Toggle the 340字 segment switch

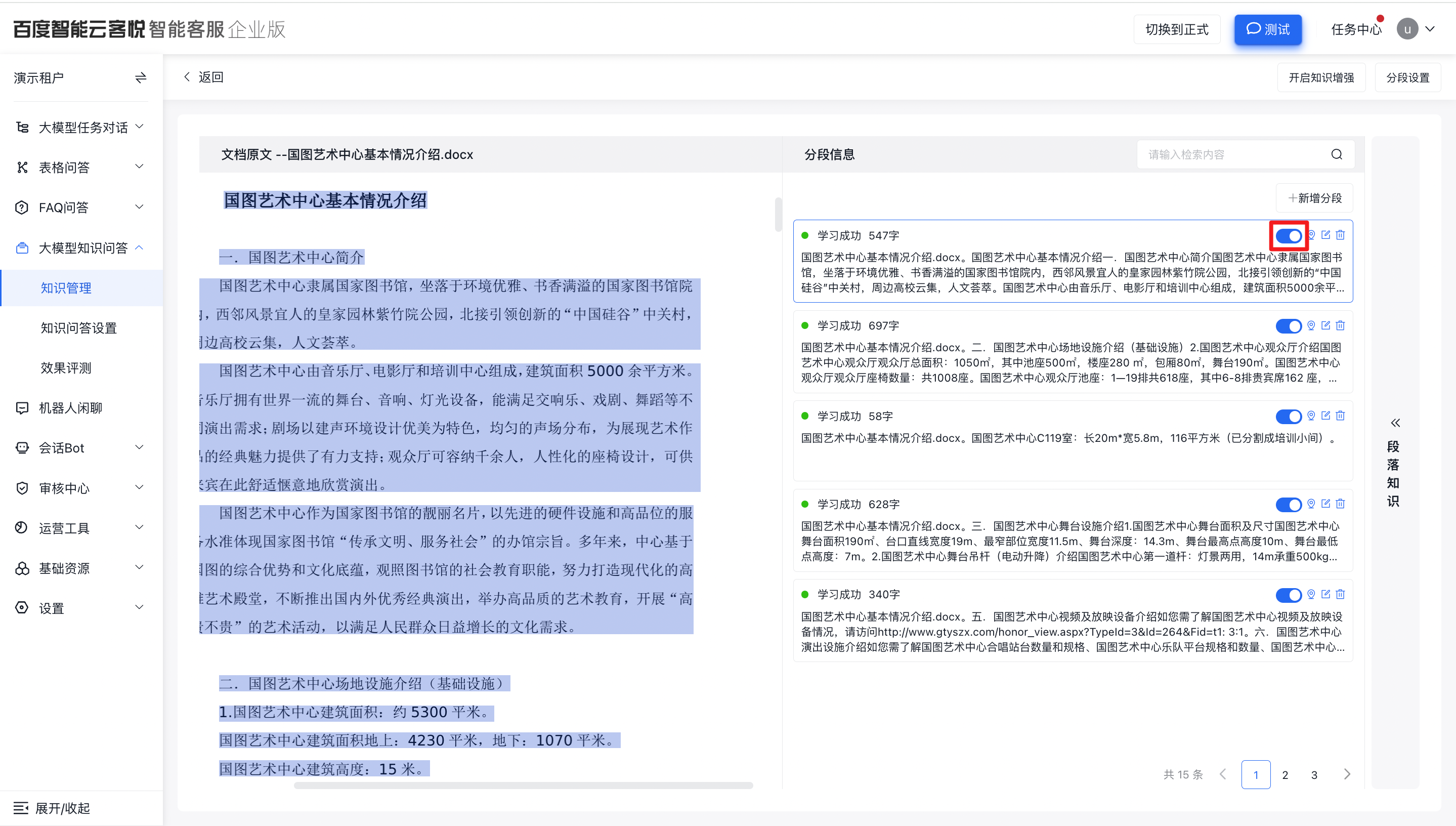tap(1289, 595)
